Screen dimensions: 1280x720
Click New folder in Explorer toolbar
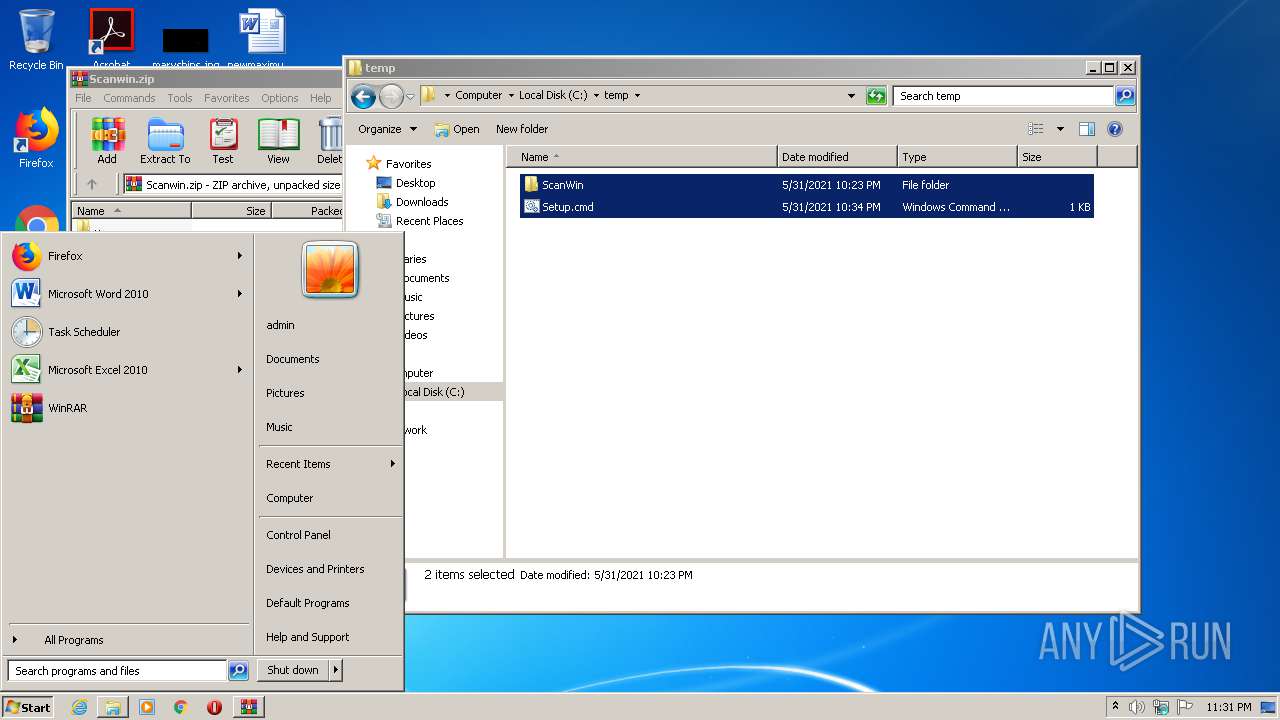pyautogui.click(x=522, y=129)
